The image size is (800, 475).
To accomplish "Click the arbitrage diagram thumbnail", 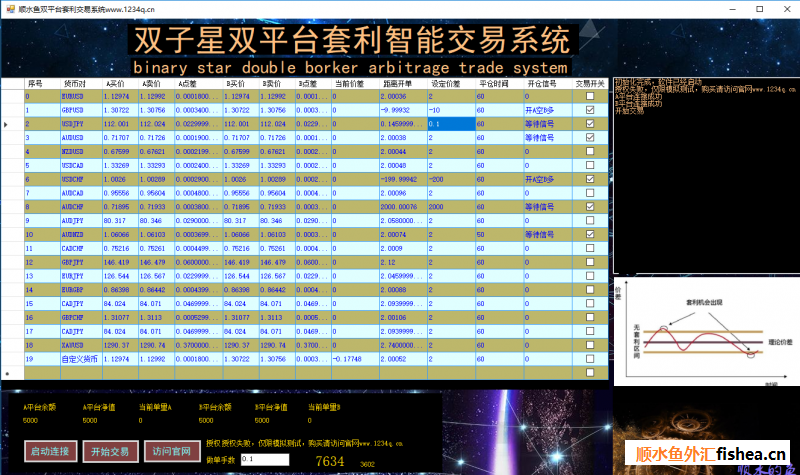I will point(701,332).
